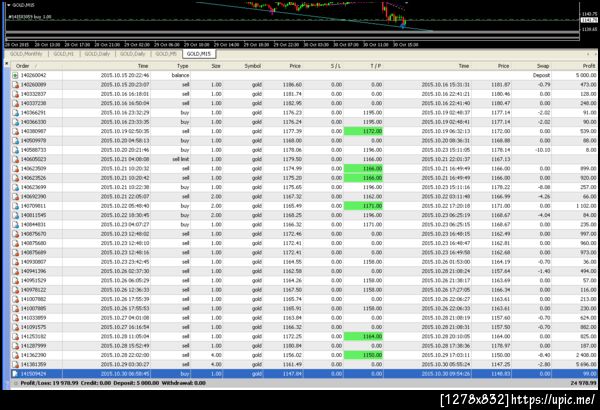The image size is (600, 410).
Task: Click the buy order icon for 140366330
Action: (15, 122)
